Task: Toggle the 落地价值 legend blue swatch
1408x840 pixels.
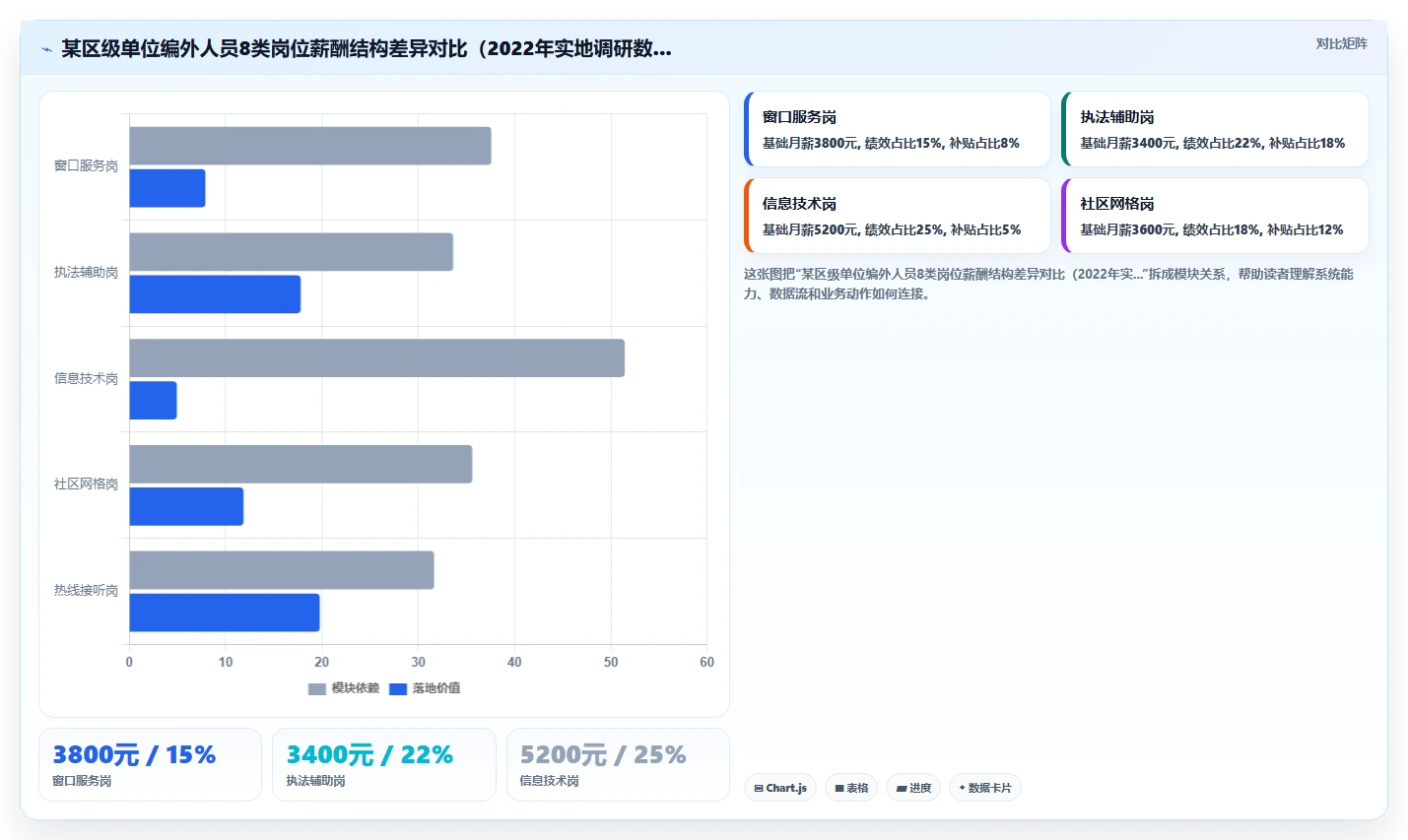Action: [x=398, y=688]
